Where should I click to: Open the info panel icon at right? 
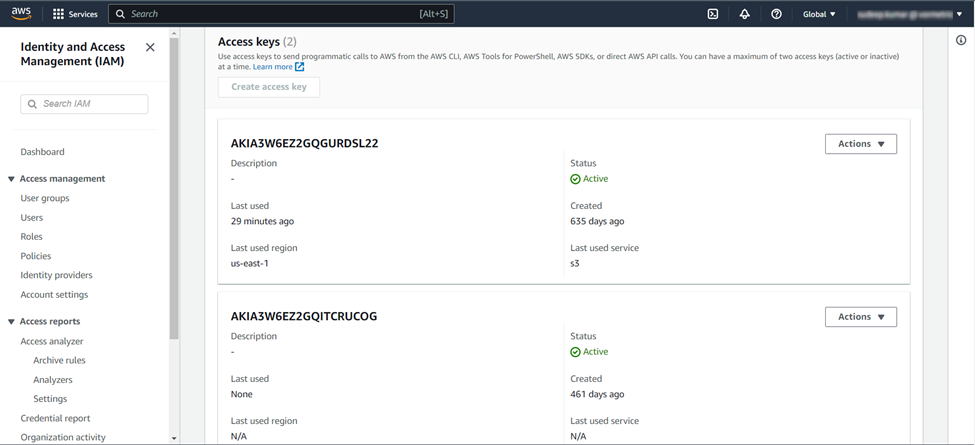click(961, 40)
